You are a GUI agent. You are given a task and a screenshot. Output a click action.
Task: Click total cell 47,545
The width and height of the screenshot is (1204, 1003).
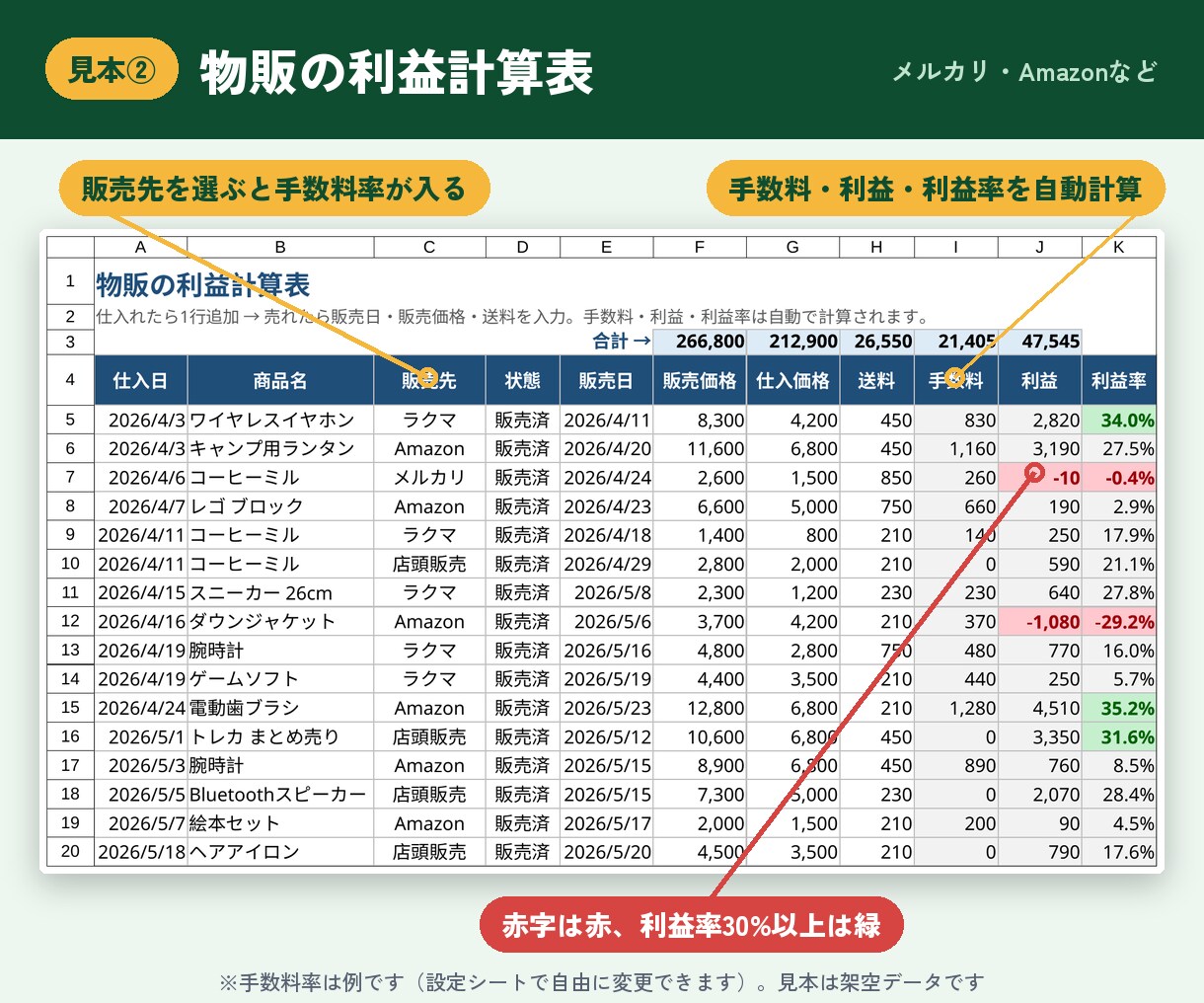(x=1039, y=342)
